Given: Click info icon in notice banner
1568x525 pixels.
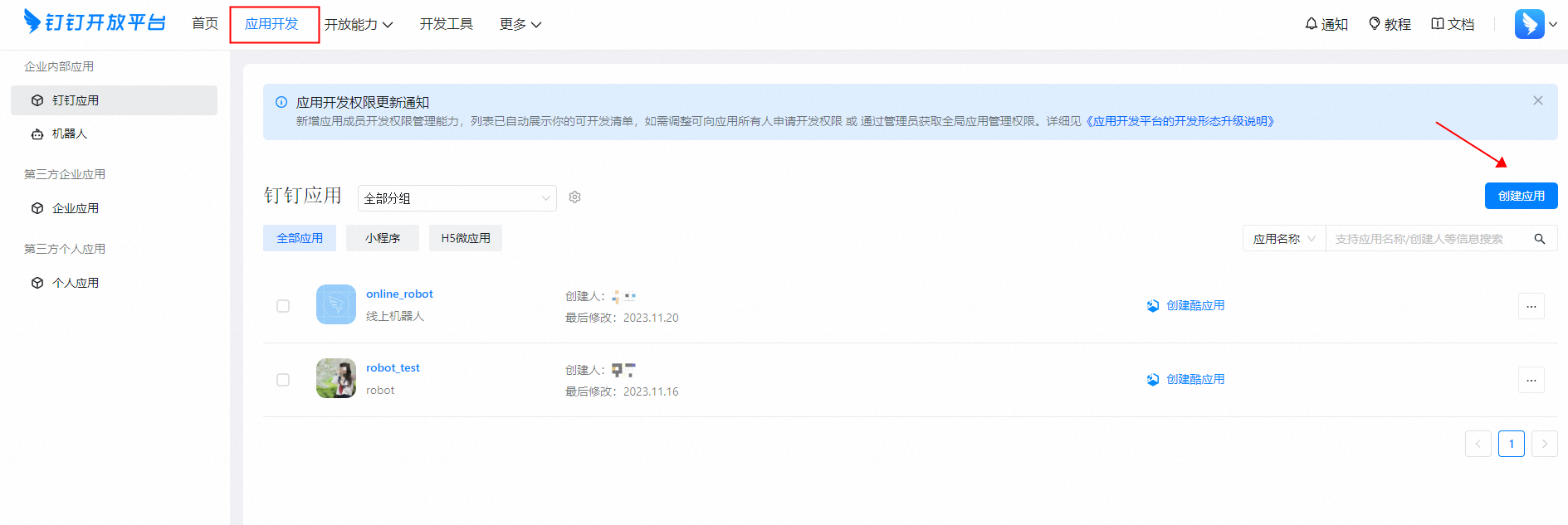Looking at the screenshot, I should [281, 102].
